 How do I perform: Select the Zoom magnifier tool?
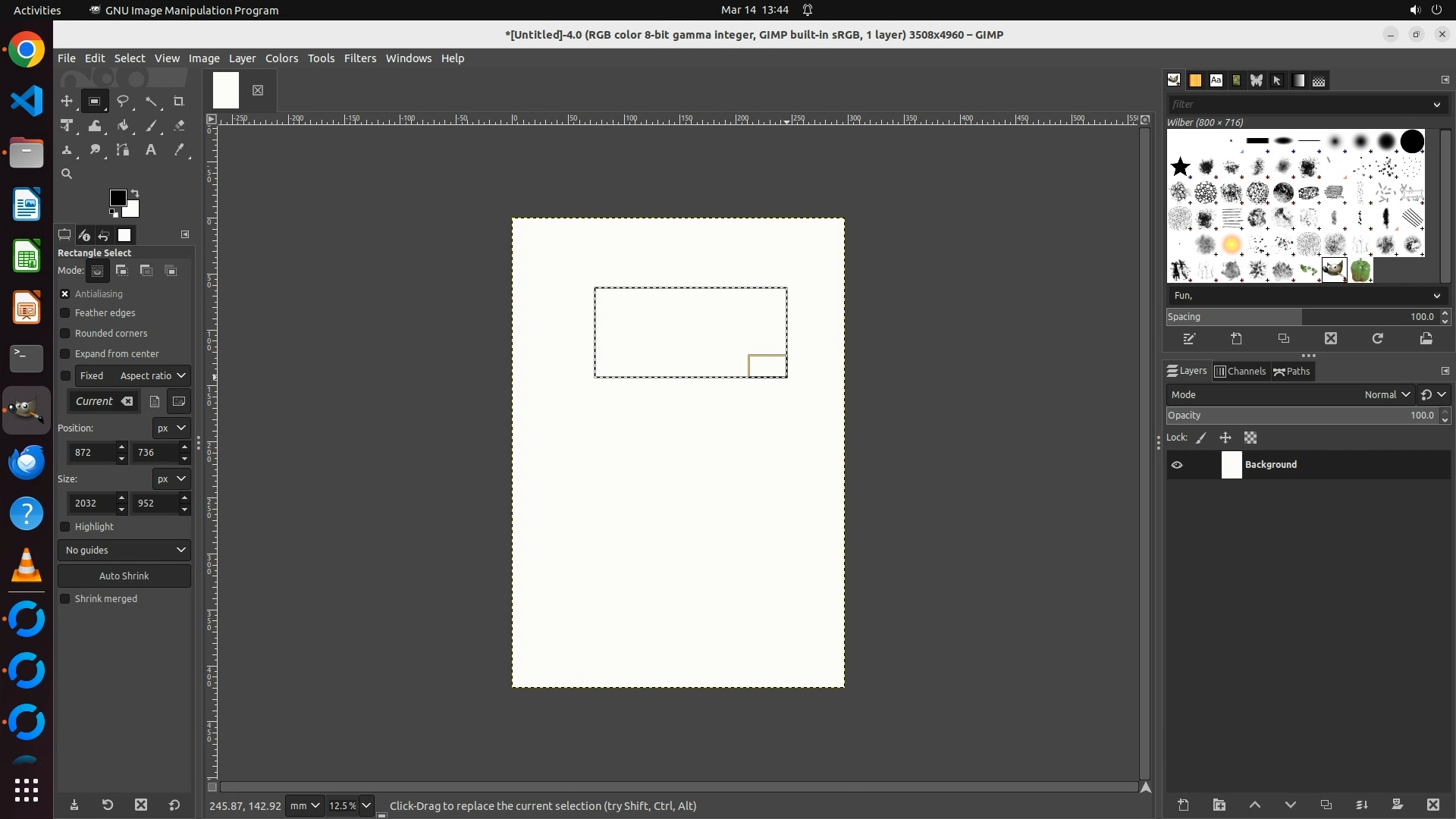pos(67,174)
